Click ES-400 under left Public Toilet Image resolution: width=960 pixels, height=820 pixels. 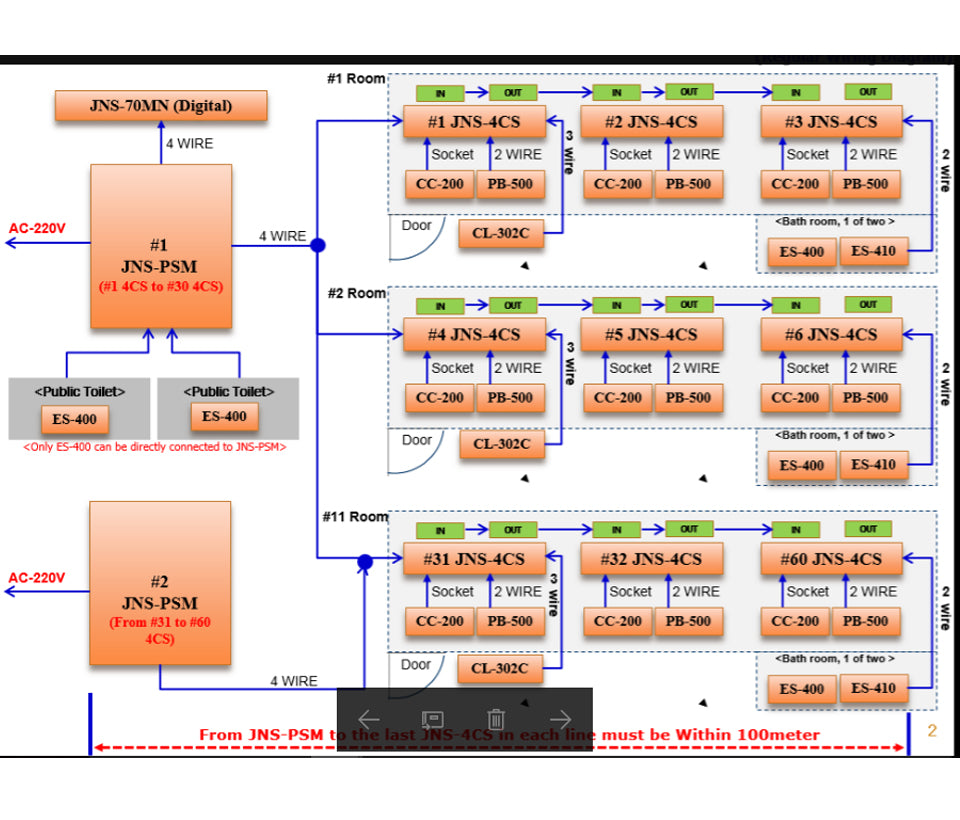[x=74, y=418]
